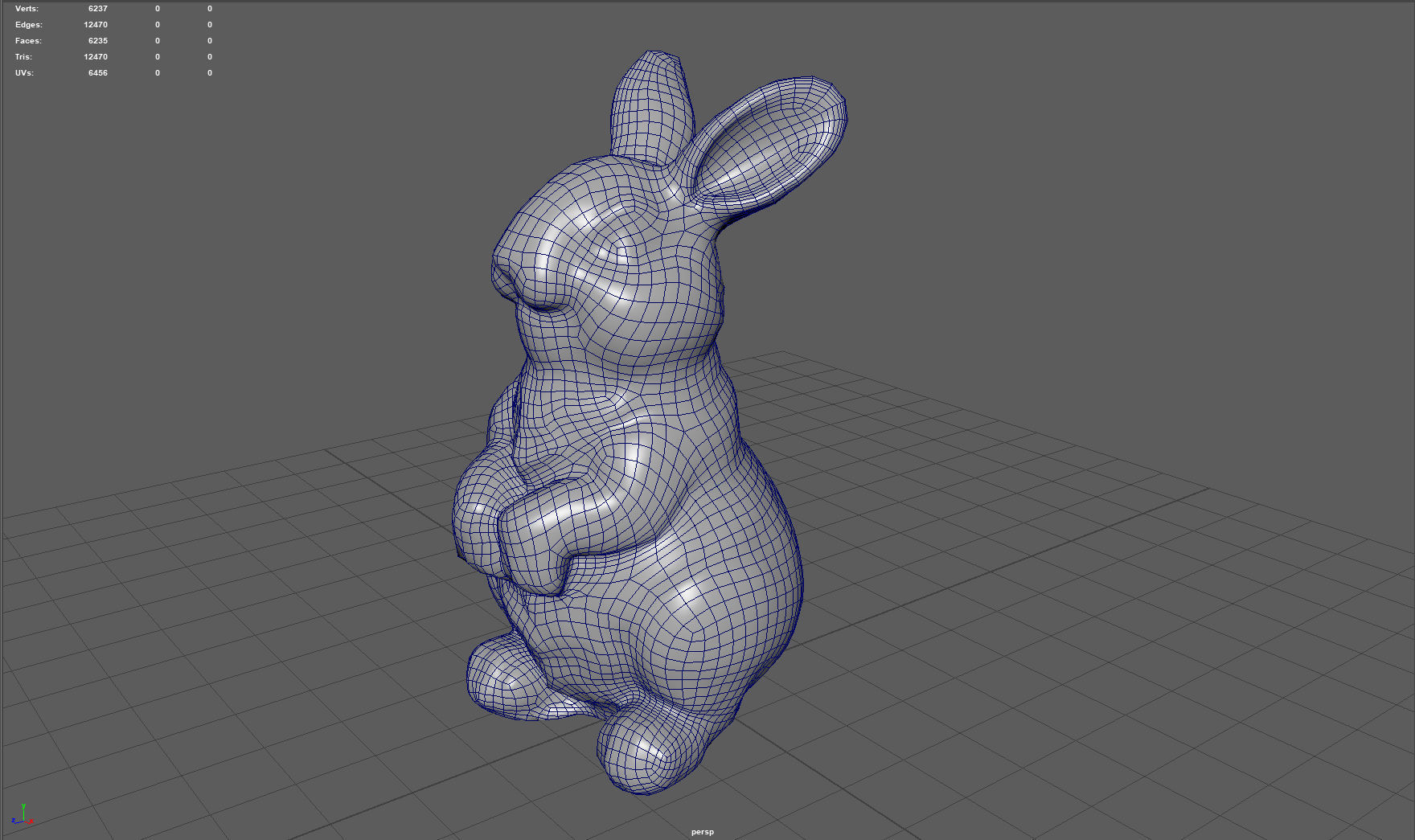Viewport: 1415px width, 840px height.
Task: Select the "UVs:" heads-up display label
Action: pos(24,73)
